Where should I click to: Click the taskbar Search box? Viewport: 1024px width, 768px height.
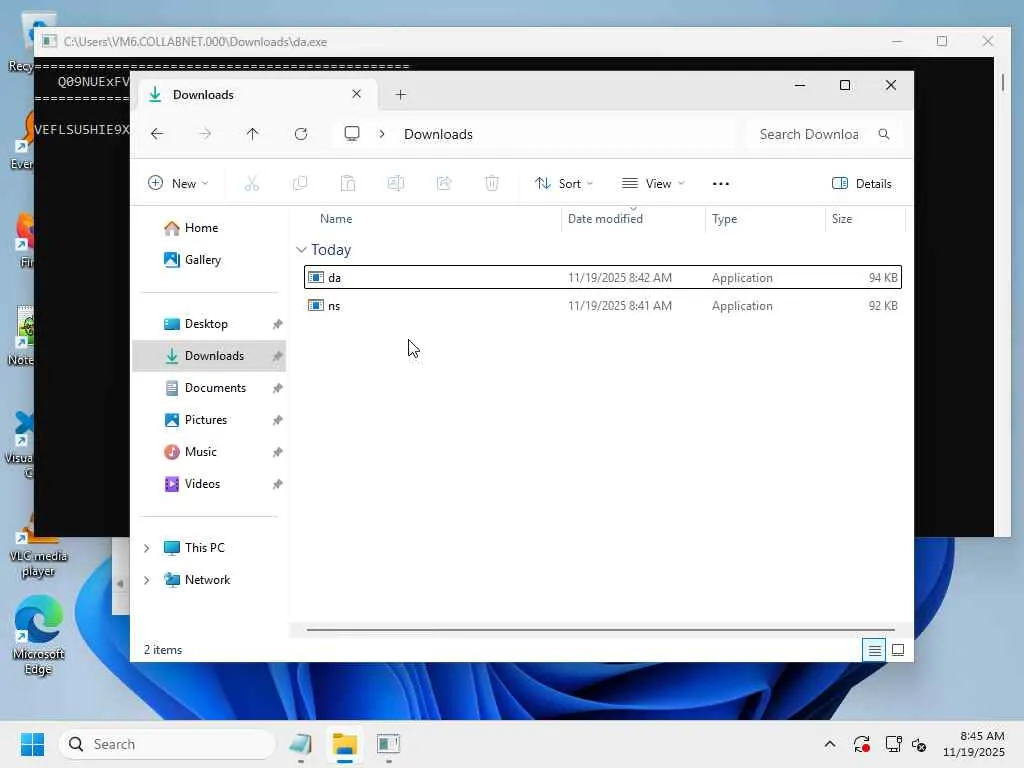click(x=167, y=744)
